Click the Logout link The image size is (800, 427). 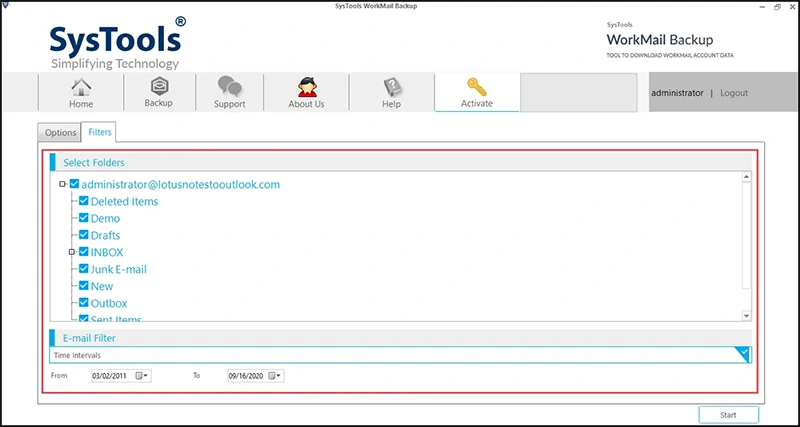(x=734, y=93)
